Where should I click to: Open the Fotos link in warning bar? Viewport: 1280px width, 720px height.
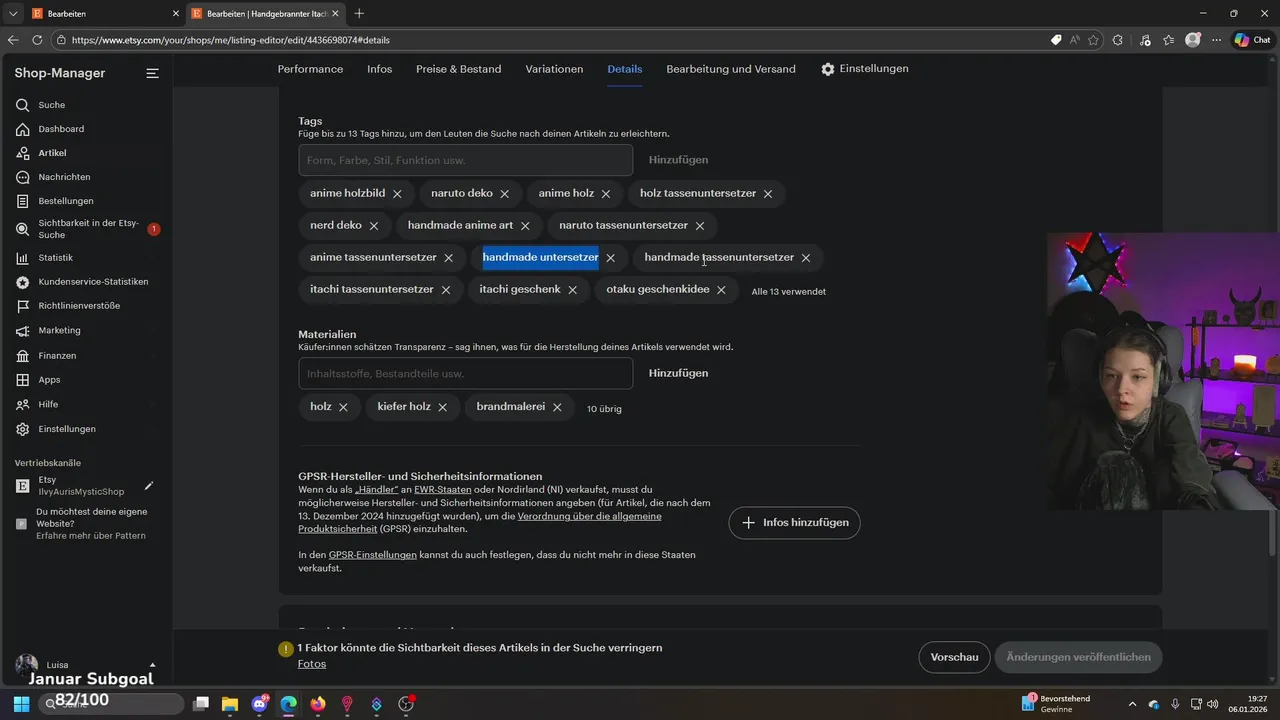click(312, 664)
